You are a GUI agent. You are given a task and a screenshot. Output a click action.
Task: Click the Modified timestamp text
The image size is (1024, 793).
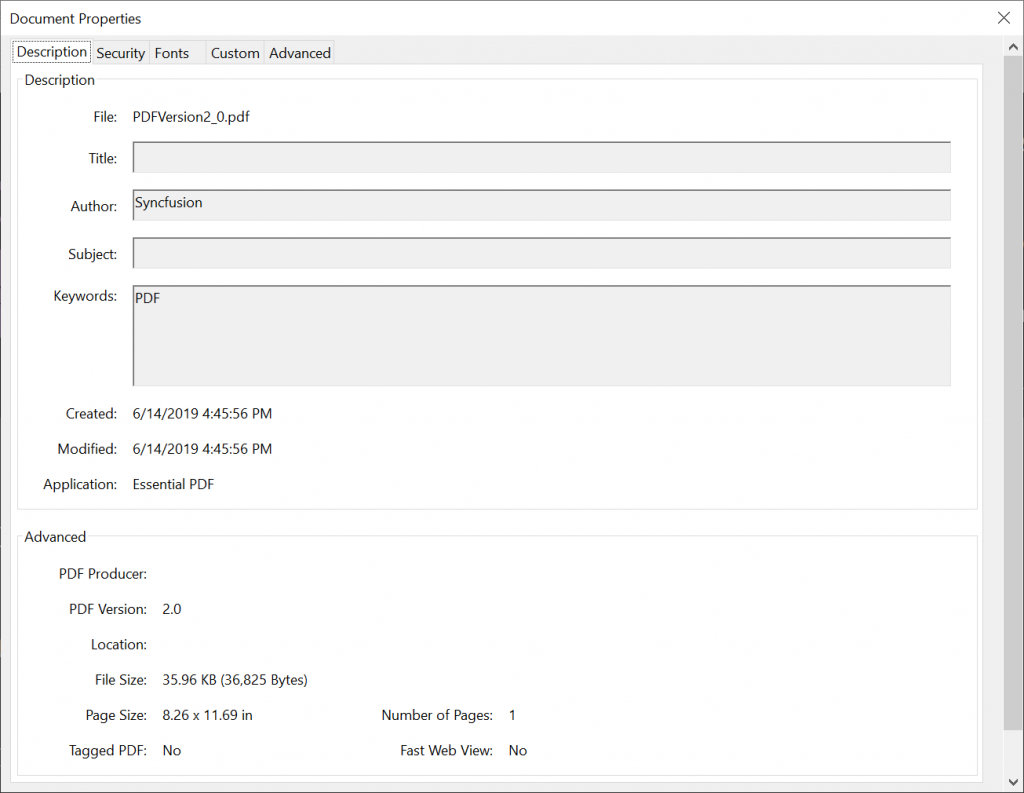pyautogui.click(x=202, y=448)
